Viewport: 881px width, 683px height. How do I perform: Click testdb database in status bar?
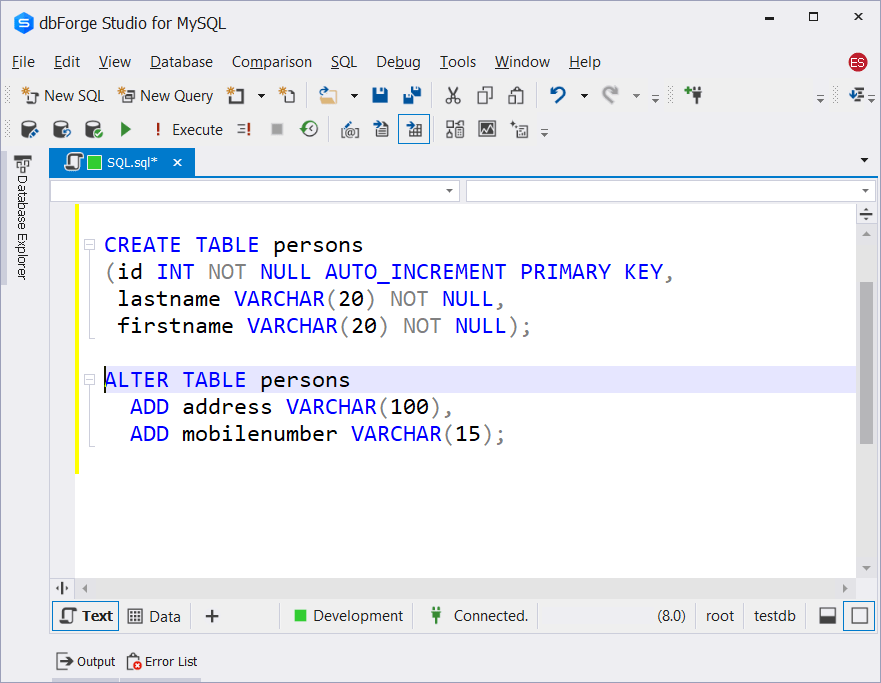coord(775,616)
